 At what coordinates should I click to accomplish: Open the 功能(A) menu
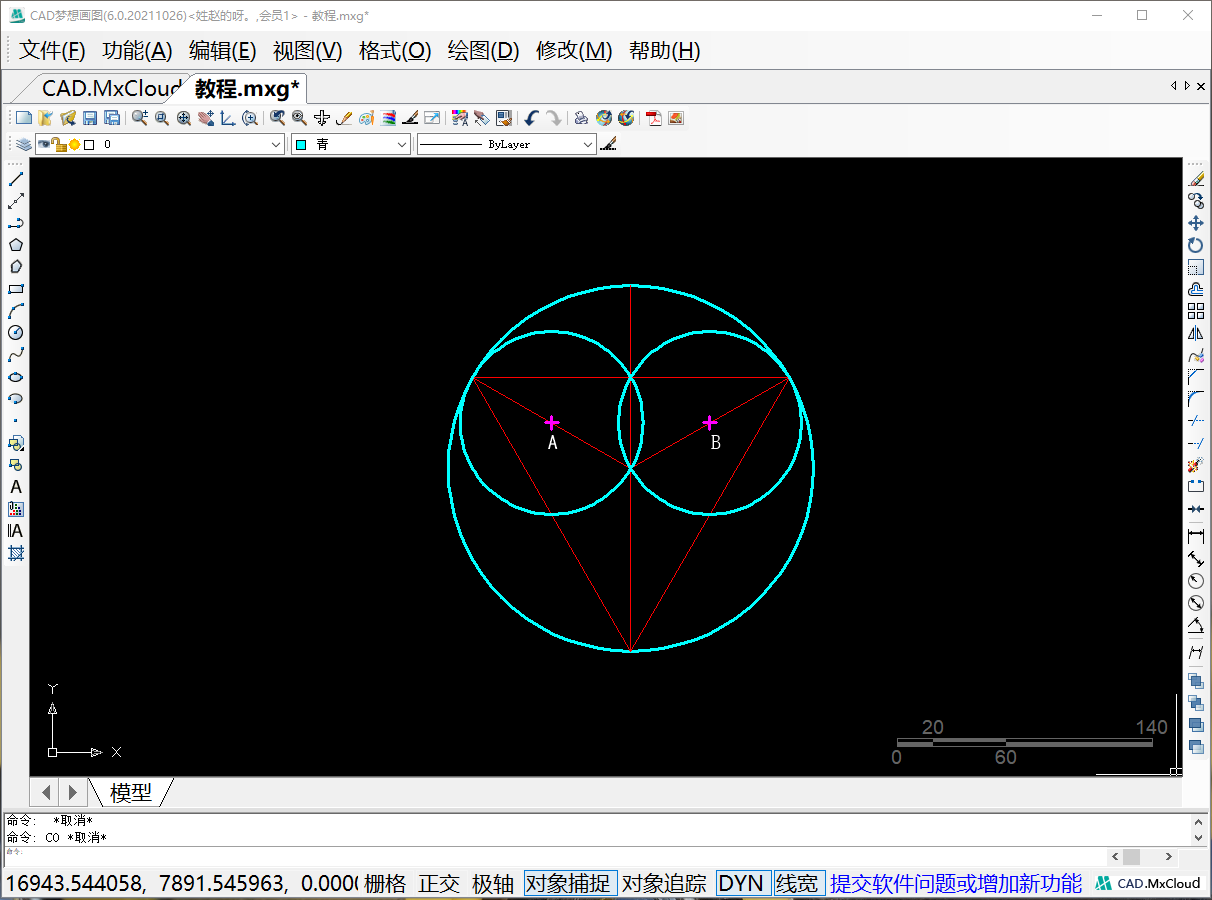click(x=138, y=51)
